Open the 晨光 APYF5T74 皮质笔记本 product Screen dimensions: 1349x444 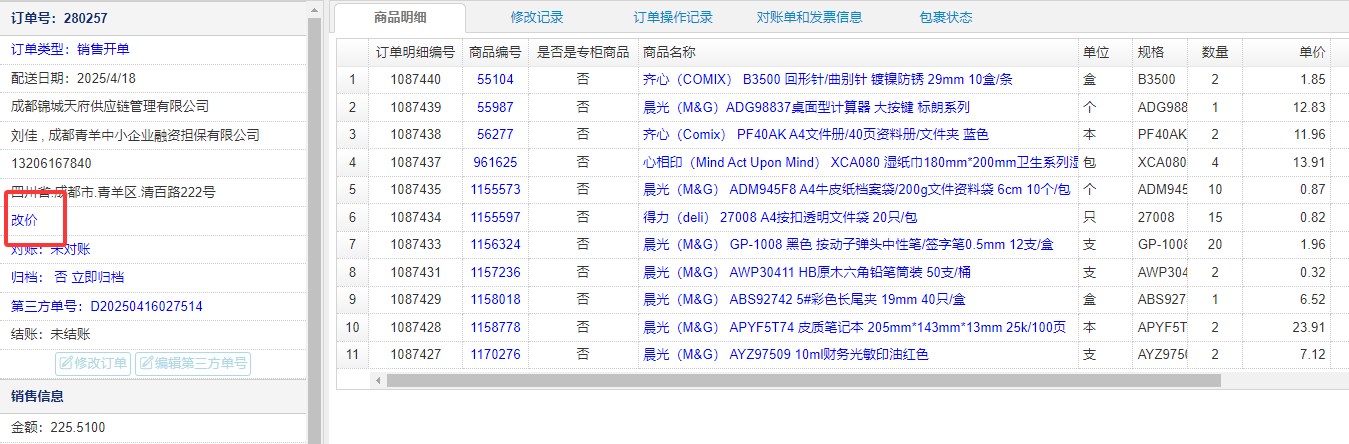(x=854, y=326)
